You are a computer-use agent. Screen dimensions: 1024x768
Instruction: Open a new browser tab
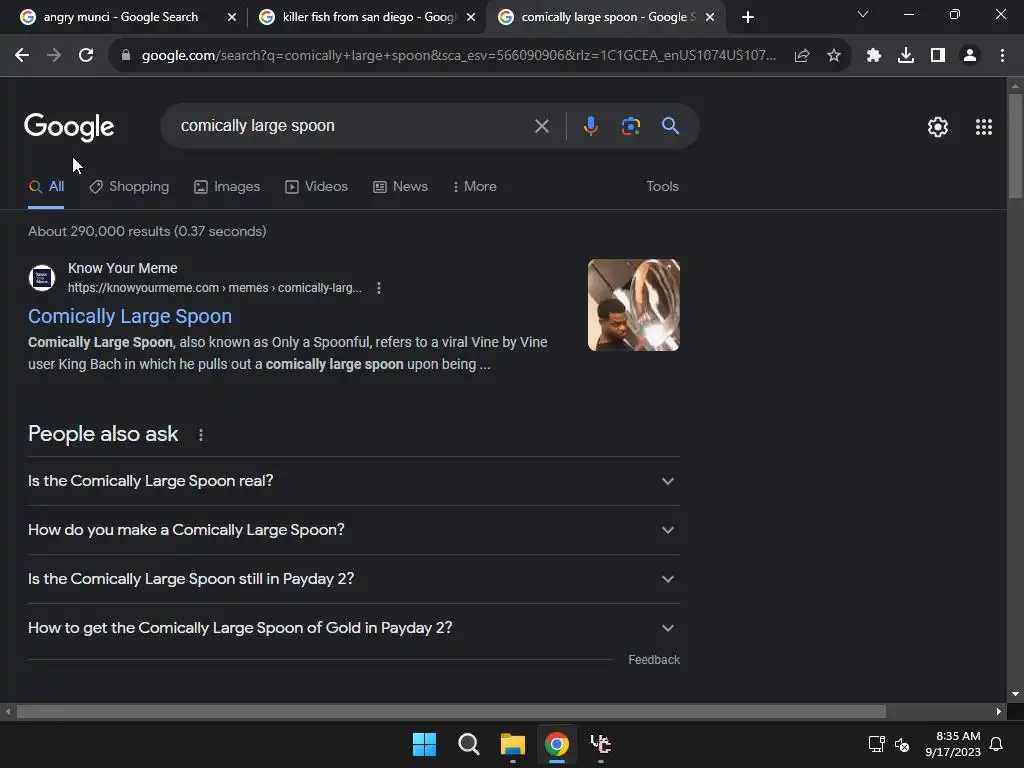[748, 17]
